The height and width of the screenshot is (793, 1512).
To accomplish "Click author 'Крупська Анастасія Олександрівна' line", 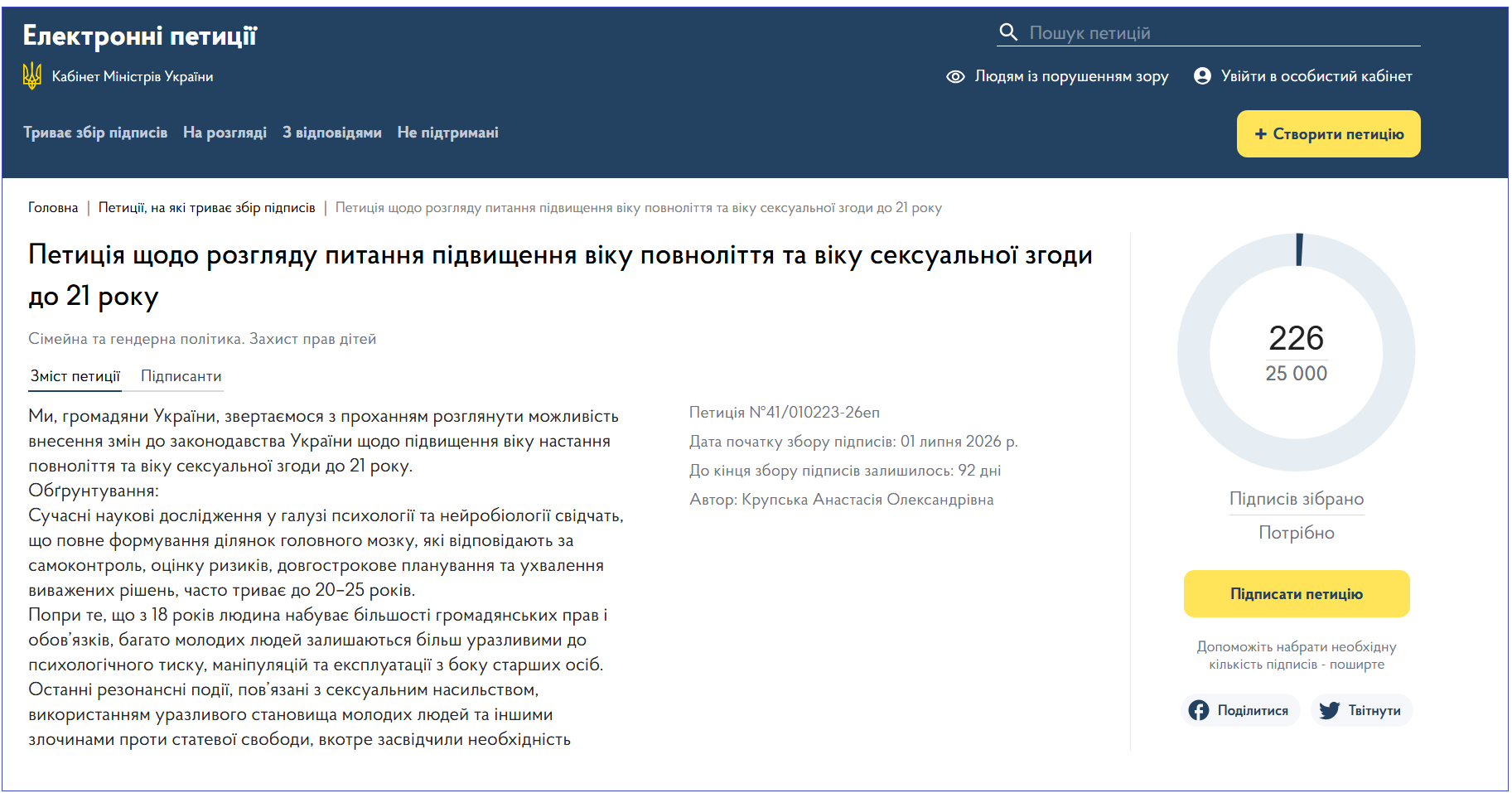I will click(x=842, y=500).
